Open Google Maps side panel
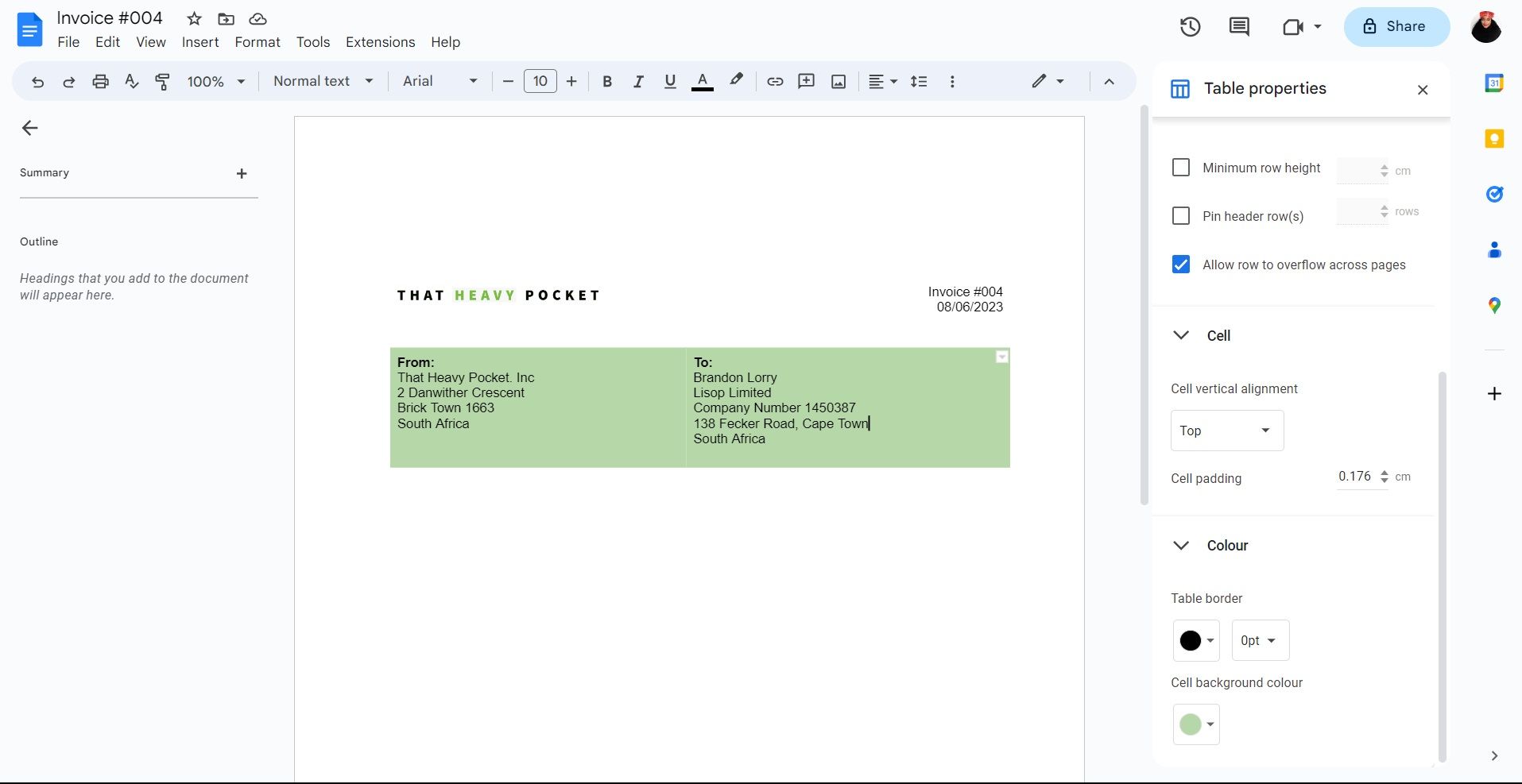The image size is (1522, 784). [1494, 306]
